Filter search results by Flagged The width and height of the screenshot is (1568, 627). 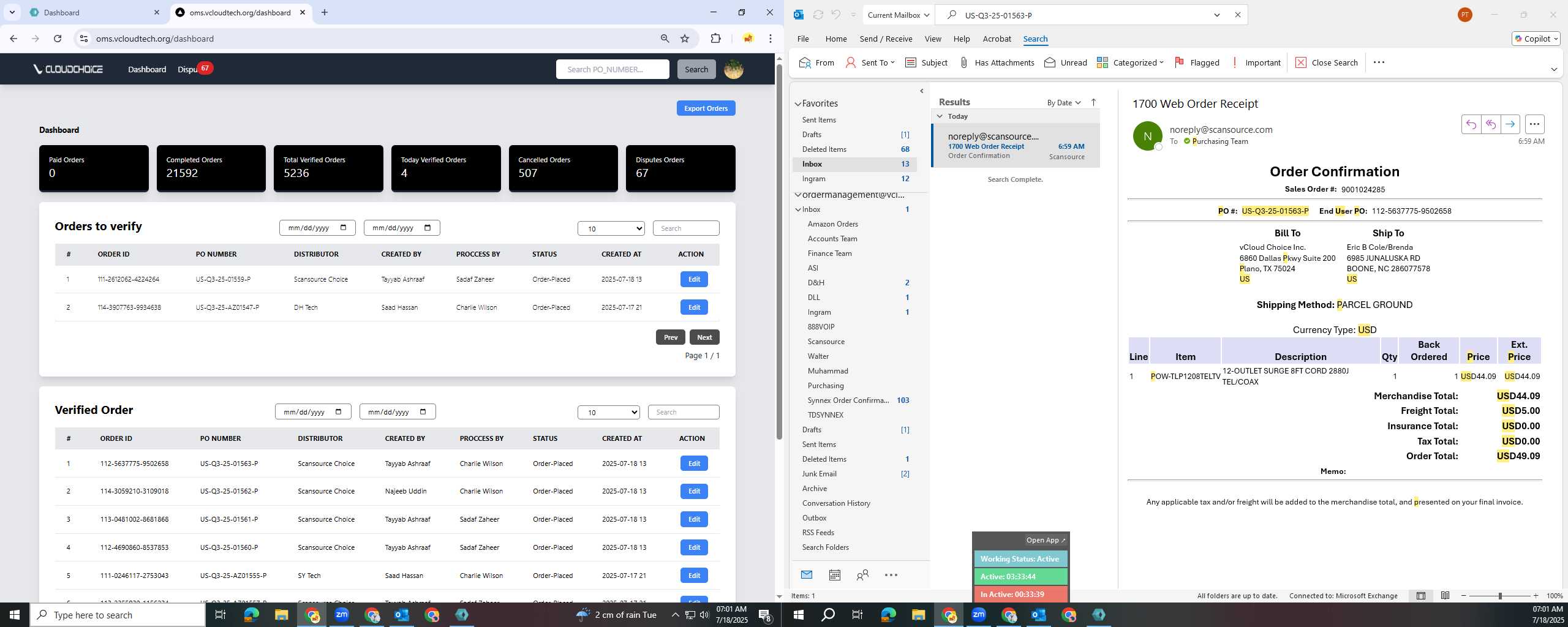(x=1197, y=62)
